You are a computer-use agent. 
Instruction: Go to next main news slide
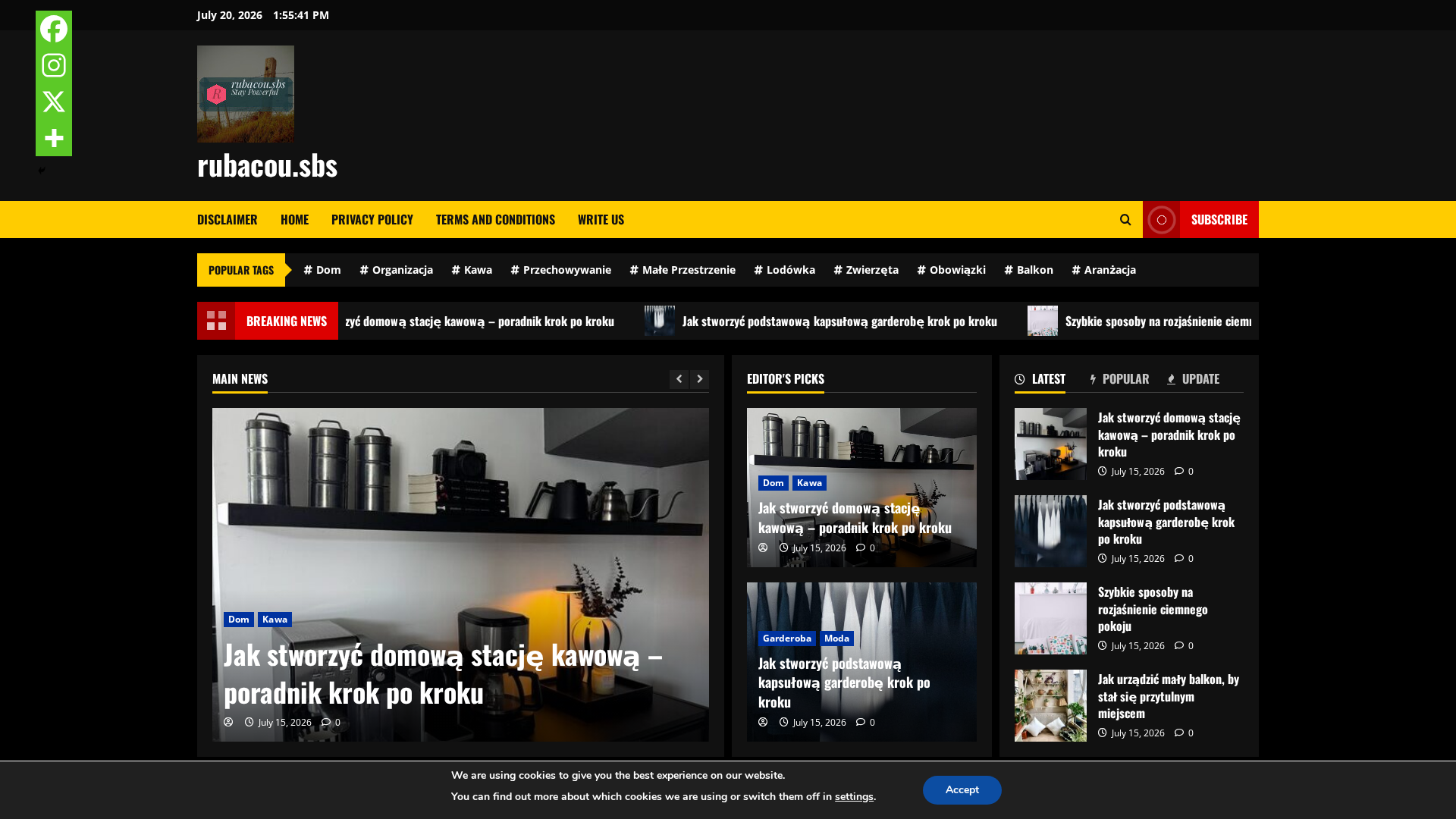coord(700,379)
